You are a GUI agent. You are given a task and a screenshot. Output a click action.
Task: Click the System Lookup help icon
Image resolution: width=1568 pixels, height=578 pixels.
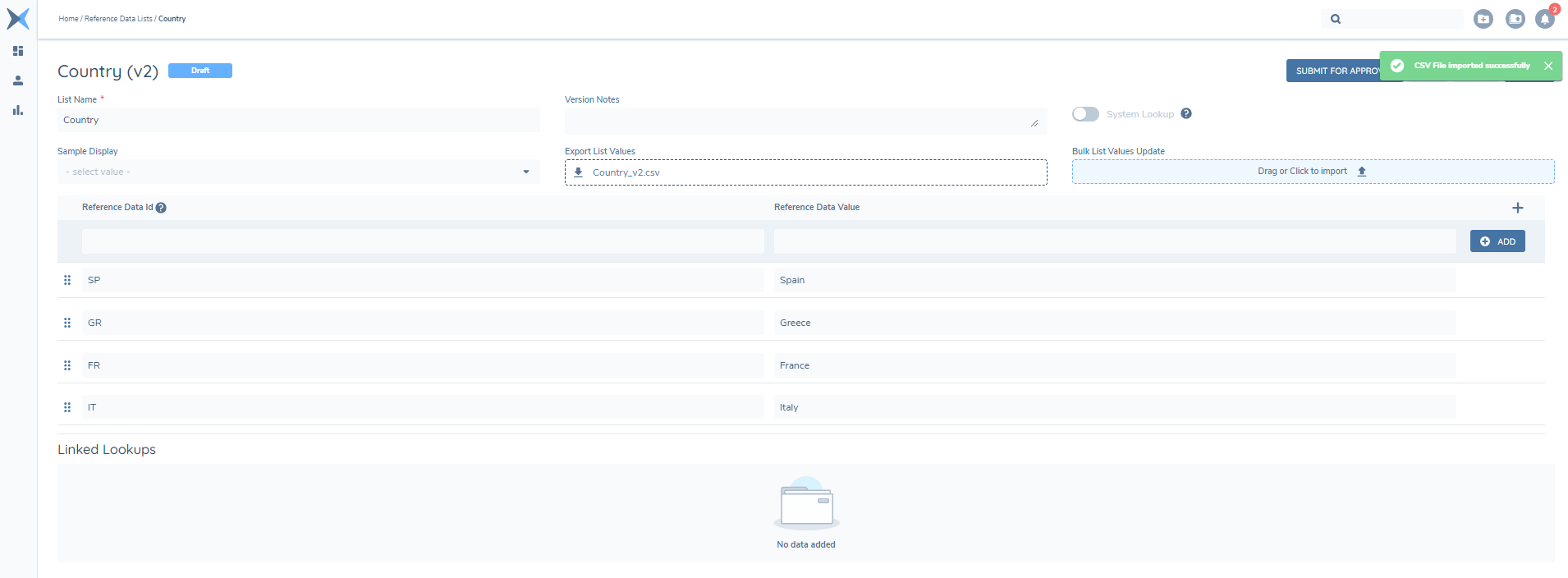pos(1186,113)
